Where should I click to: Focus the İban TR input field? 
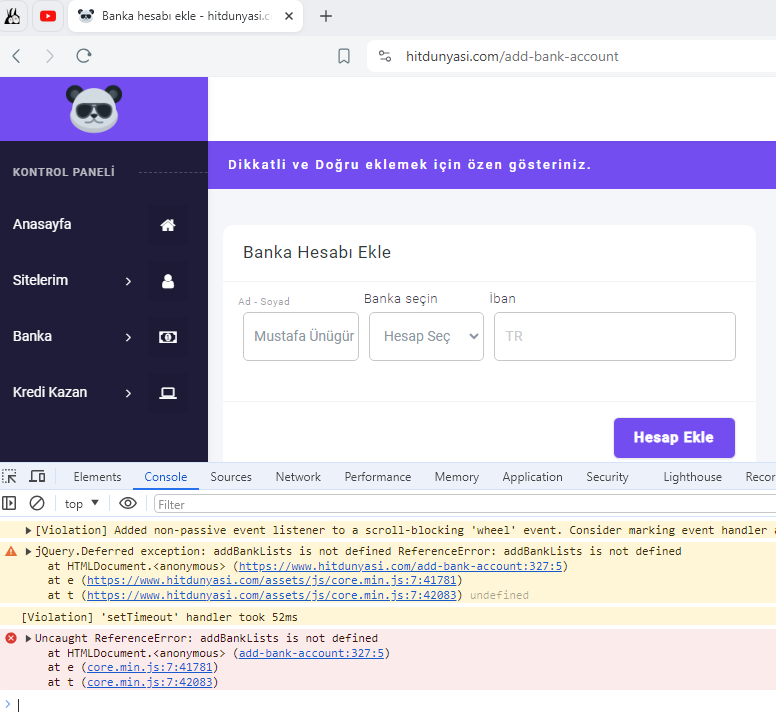pos(615,336)
